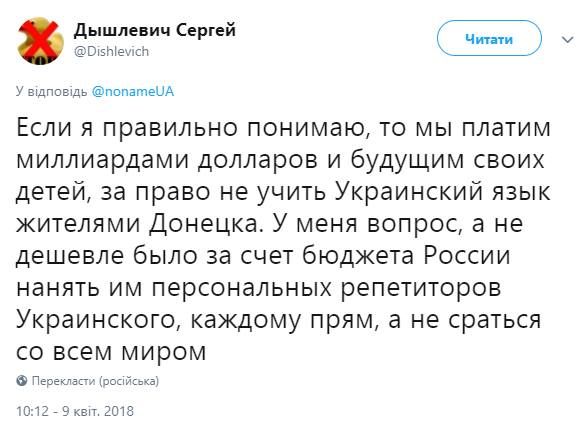Click the globe icon beside Перекласти
The height and width of the screenshot is (425, 577).
[22, 380]
